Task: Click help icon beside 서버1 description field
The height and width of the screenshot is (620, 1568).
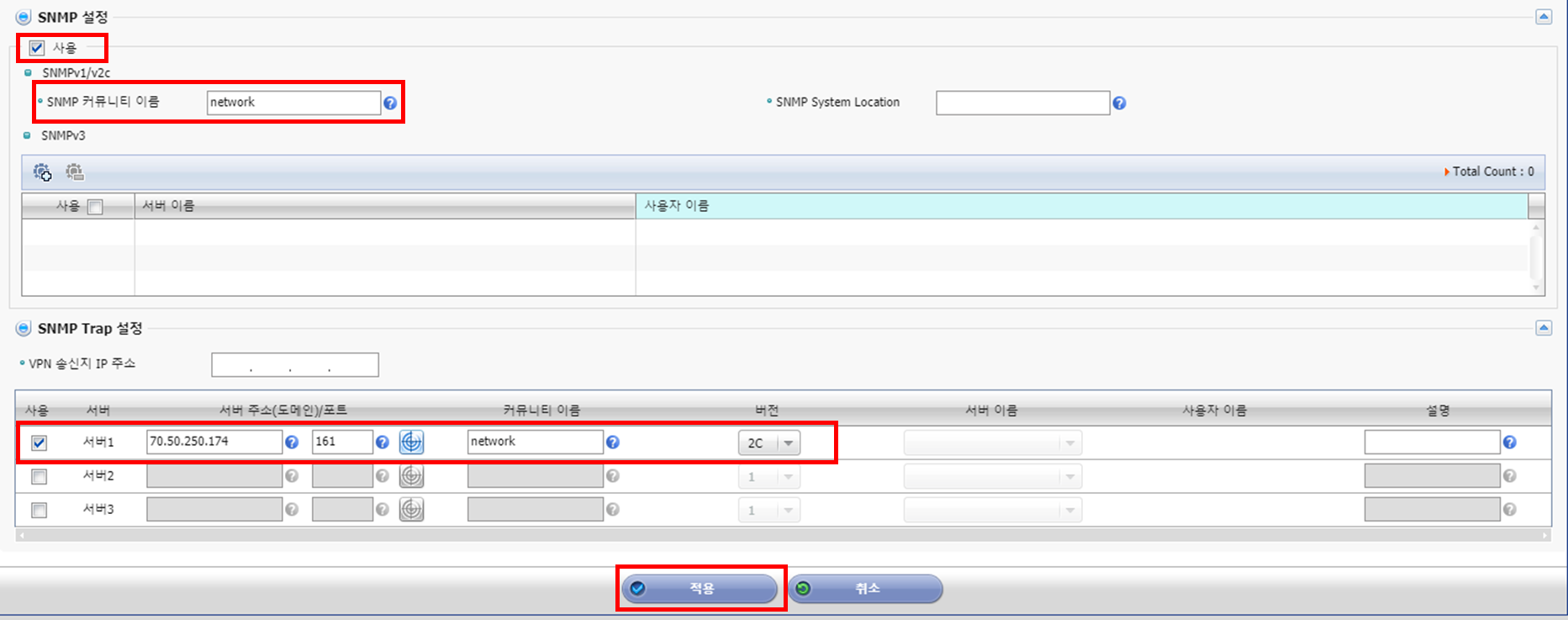Action: coord(1510,442)
